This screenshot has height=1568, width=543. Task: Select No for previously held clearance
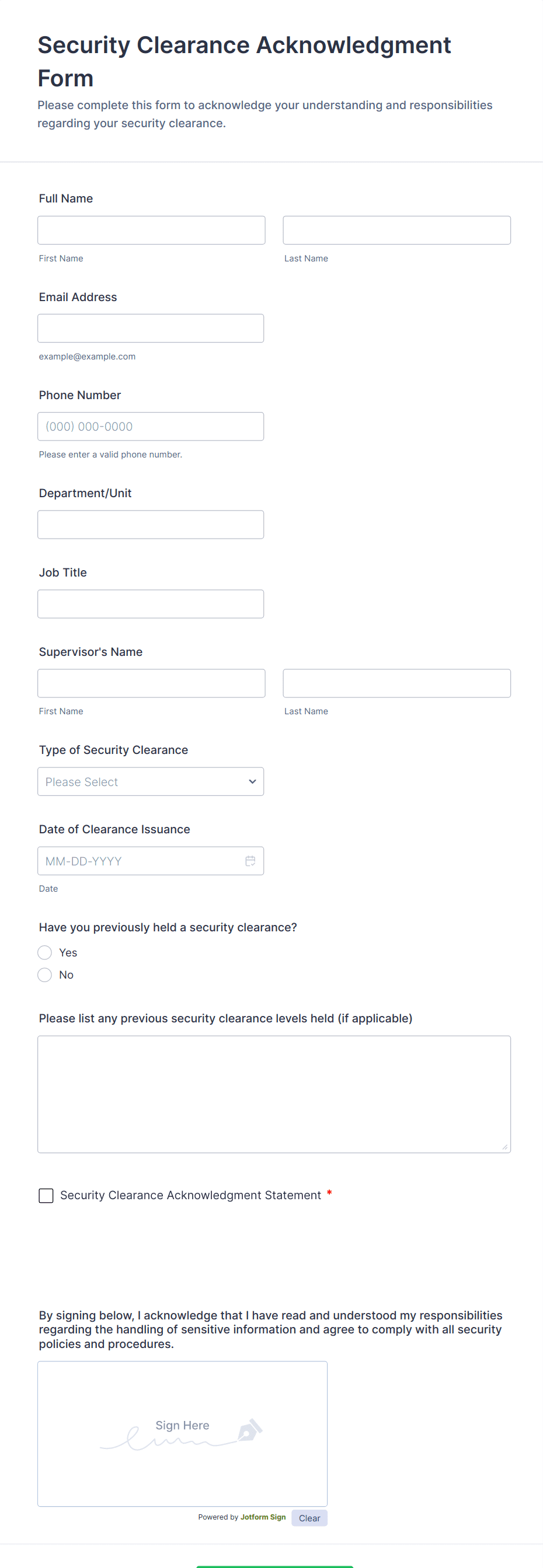pyautogui.click(x=45, y=975)
